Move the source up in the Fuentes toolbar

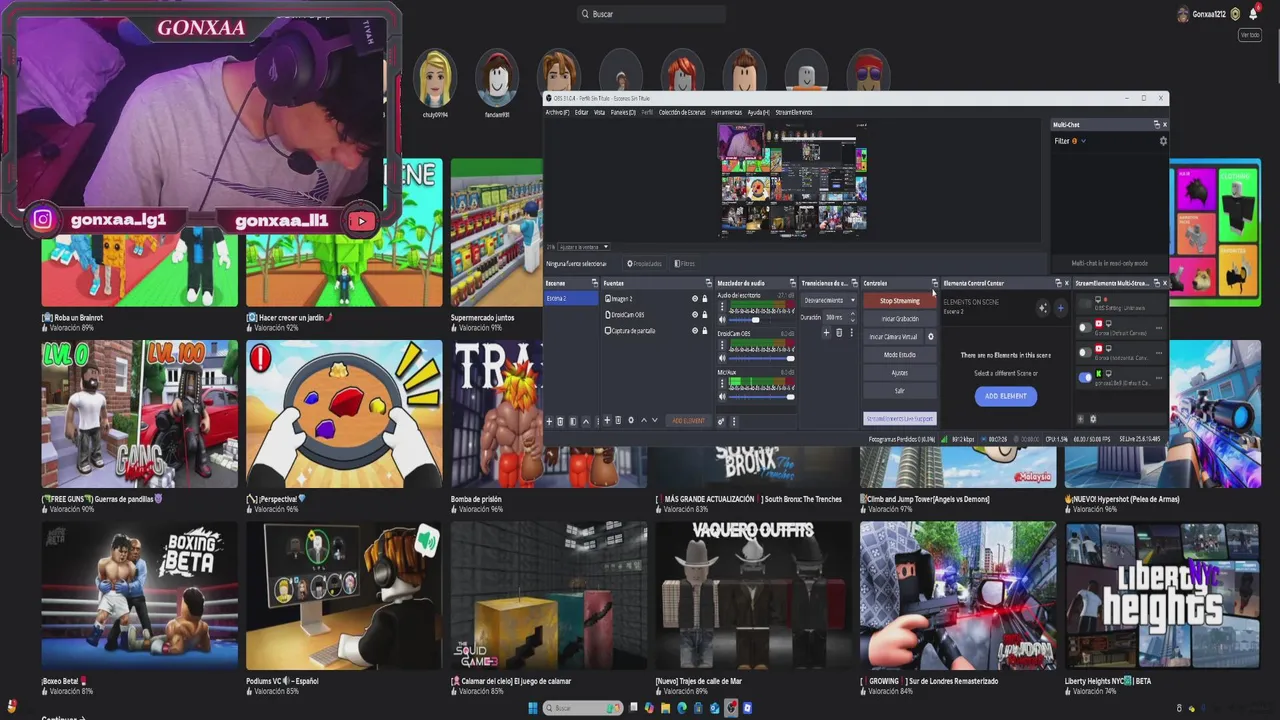pyautogui.click(x=644, y=420)
